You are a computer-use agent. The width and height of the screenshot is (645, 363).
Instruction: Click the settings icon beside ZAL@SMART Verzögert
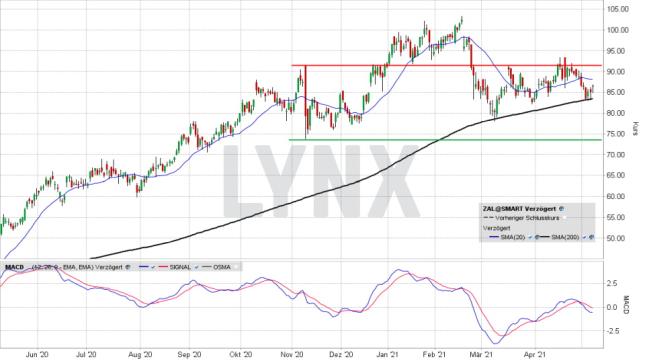(562, 209)
